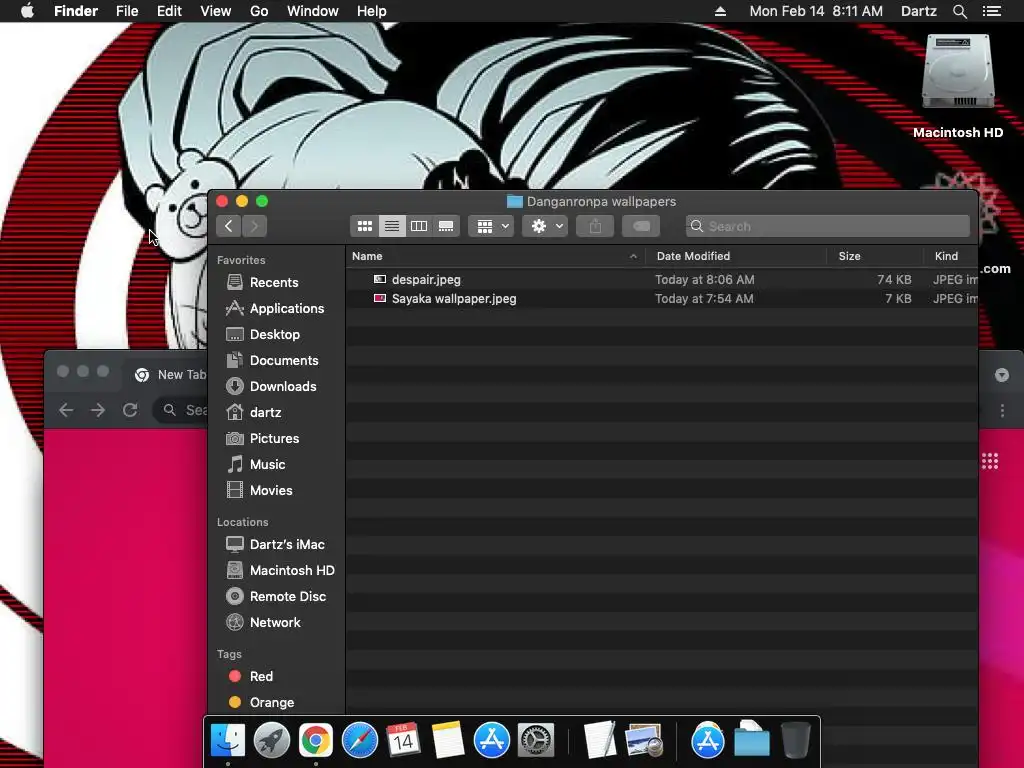Open System Preferences from the Dock
Screen dimensions: 1024x768
(x=536, y=741)
